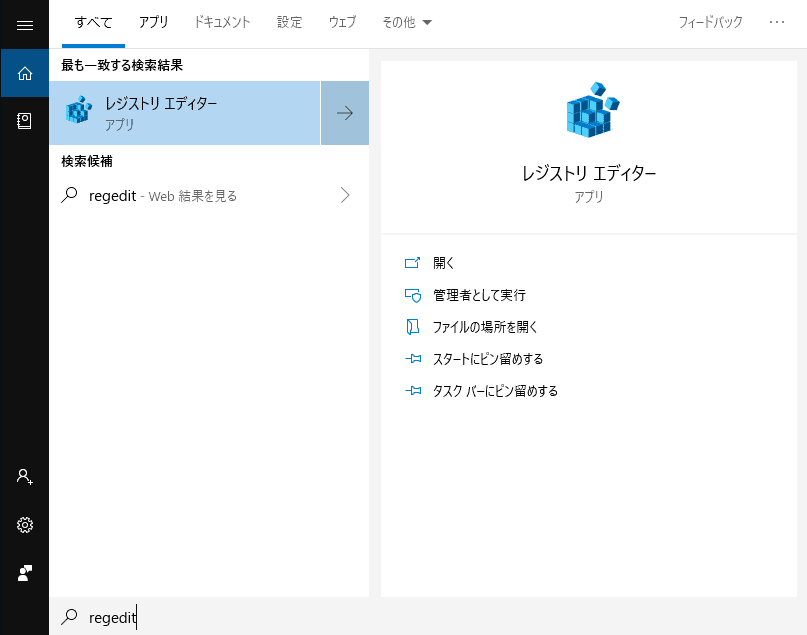Click the feedback person icon in sidebar
The height and width of the screenshot is (635, 807).
pos(25,573)
